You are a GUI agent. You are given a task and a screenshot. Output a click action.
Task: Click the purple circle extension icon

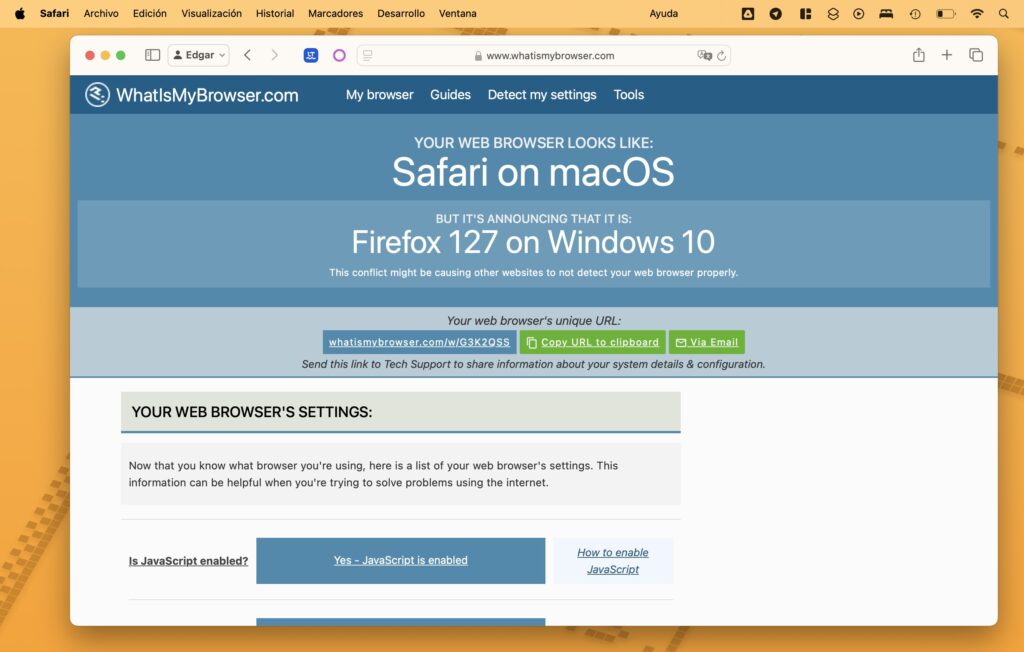click(x=339, y=56)
